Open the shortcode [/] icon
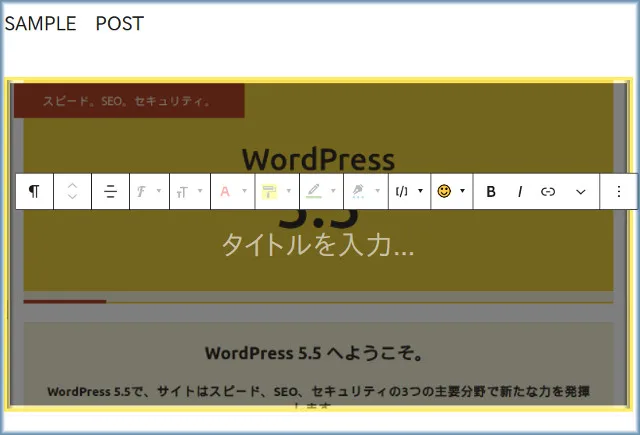 tap(402, 191)
